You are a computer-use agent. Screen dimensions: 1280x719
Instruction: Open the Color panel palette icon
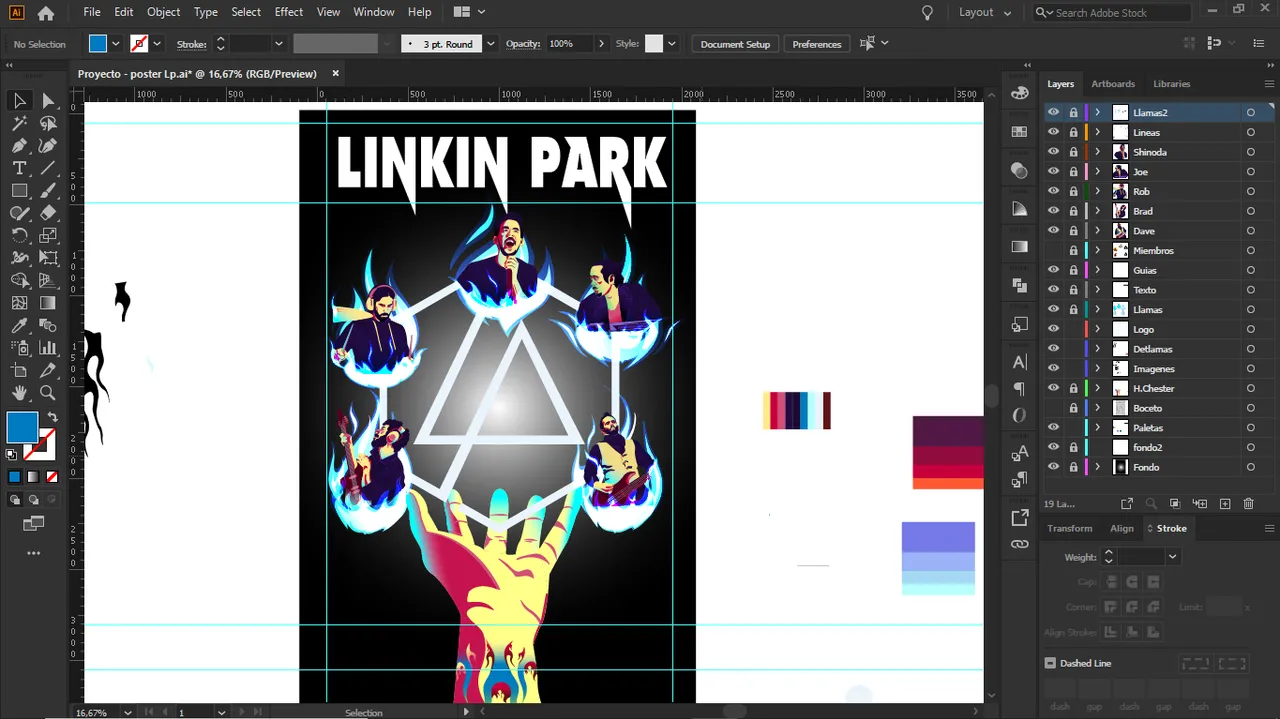point(1019,93)
